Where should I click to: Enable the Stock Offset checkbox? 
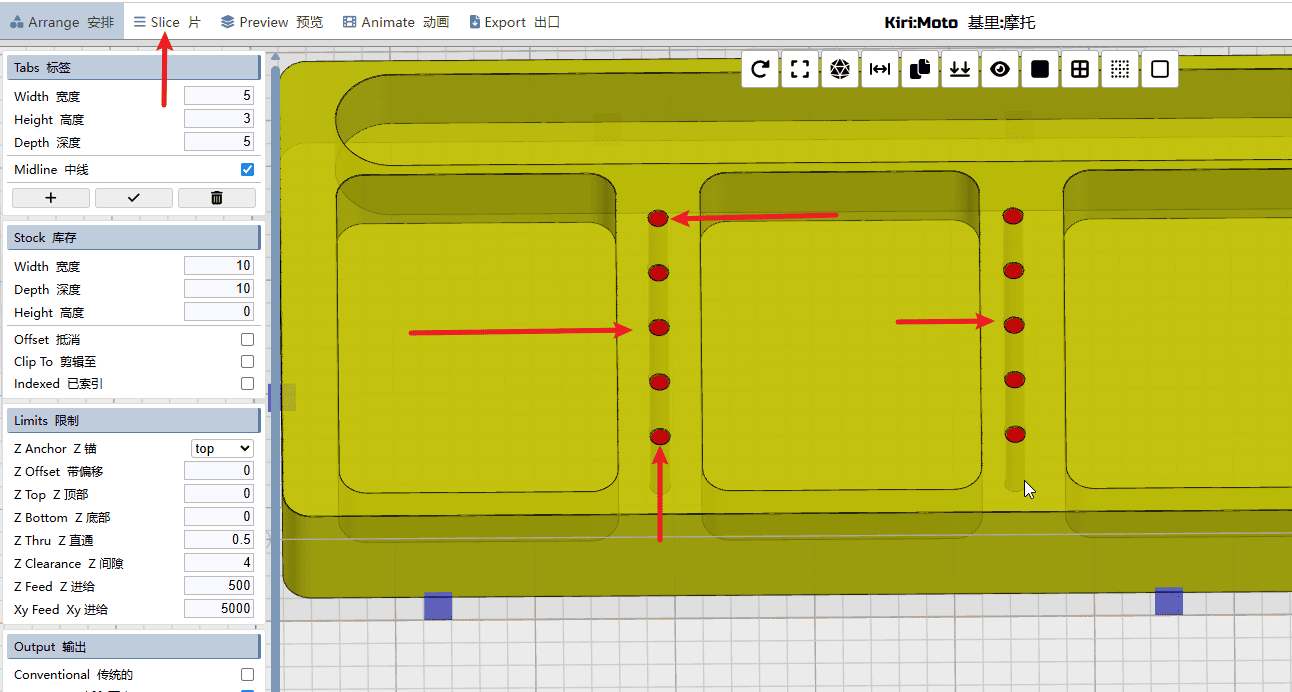[x=247, y=340]
